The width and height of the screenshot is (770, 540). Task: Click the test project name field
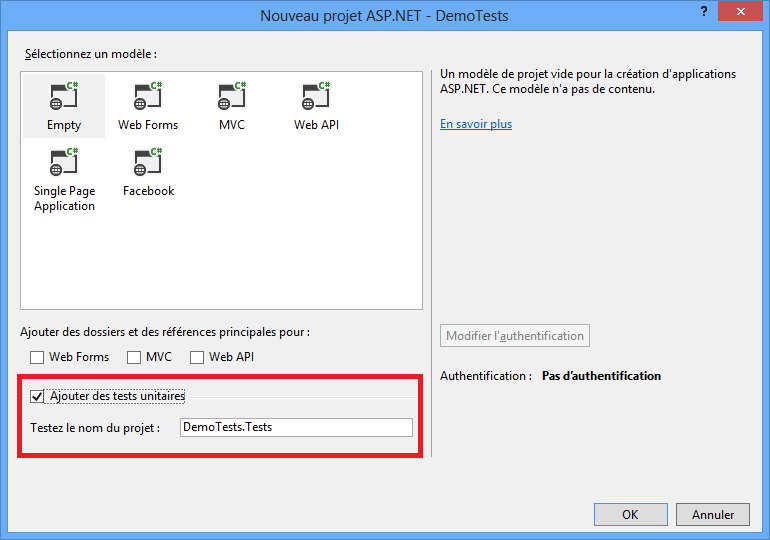(296, 427)
